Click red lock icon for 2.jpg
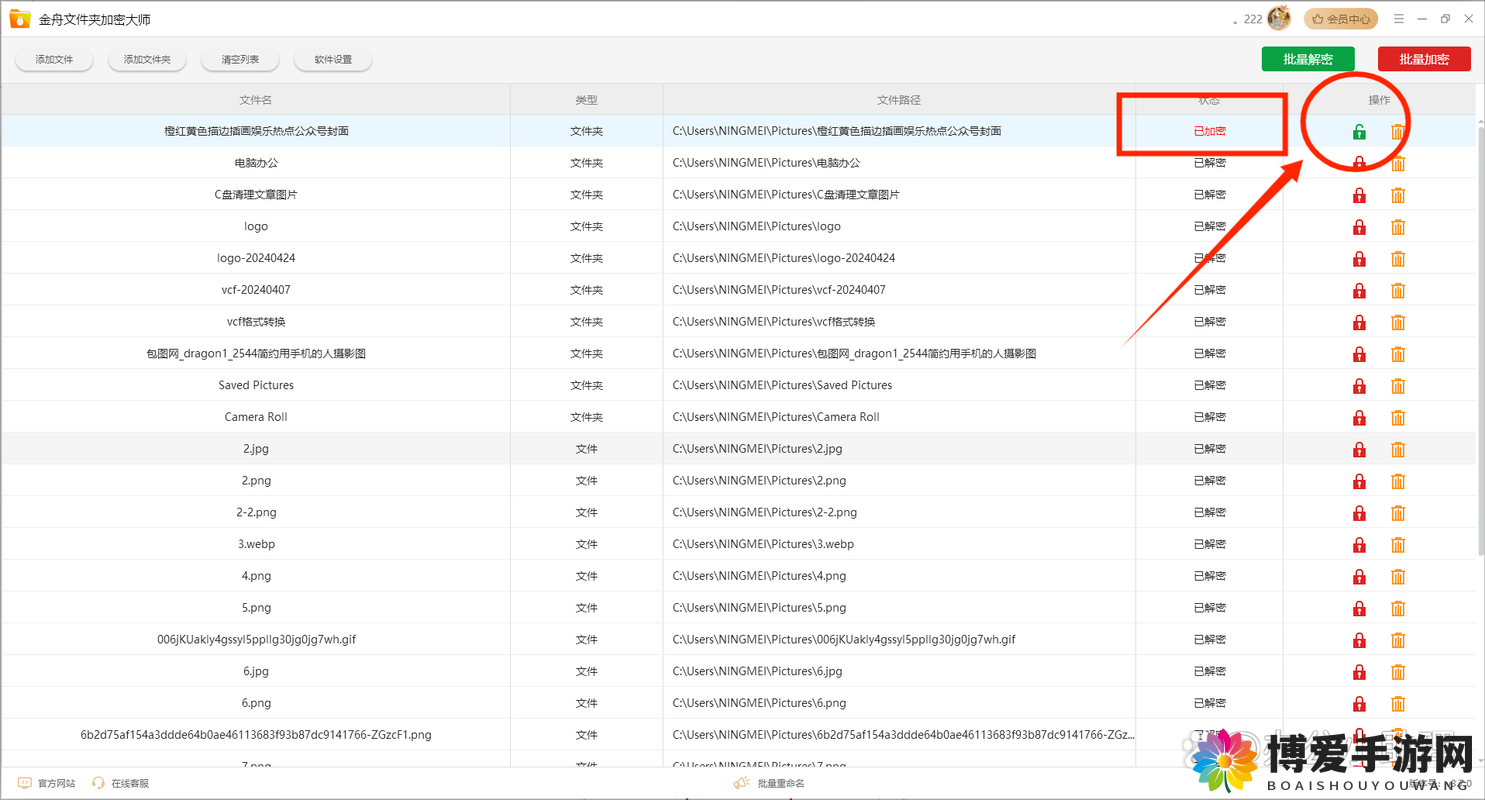Screen dimensions: 1485x800 1359,449
